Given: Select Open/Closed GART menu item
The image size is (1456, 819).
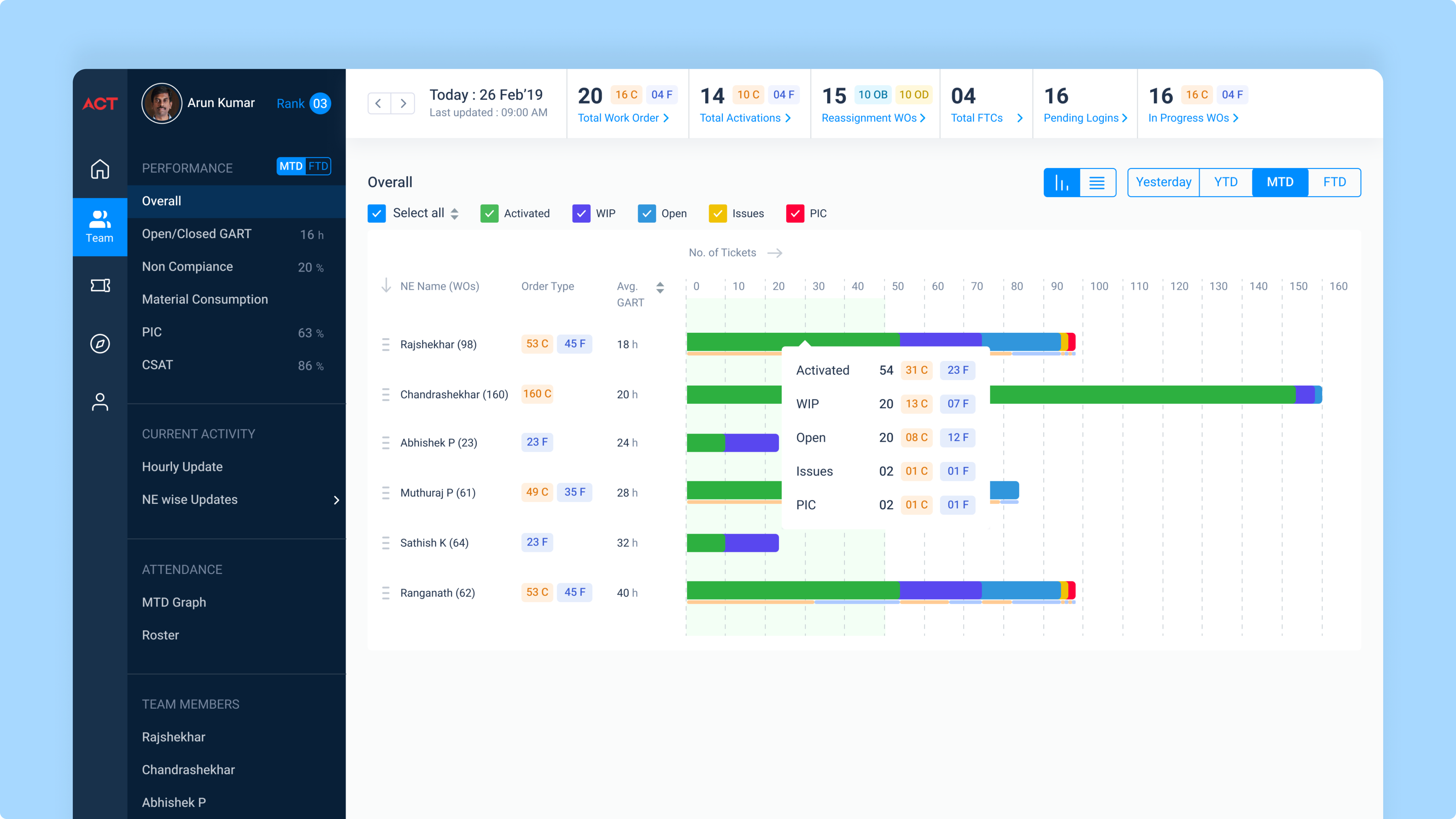Looking at the screenshot, I should pos(197,234).
